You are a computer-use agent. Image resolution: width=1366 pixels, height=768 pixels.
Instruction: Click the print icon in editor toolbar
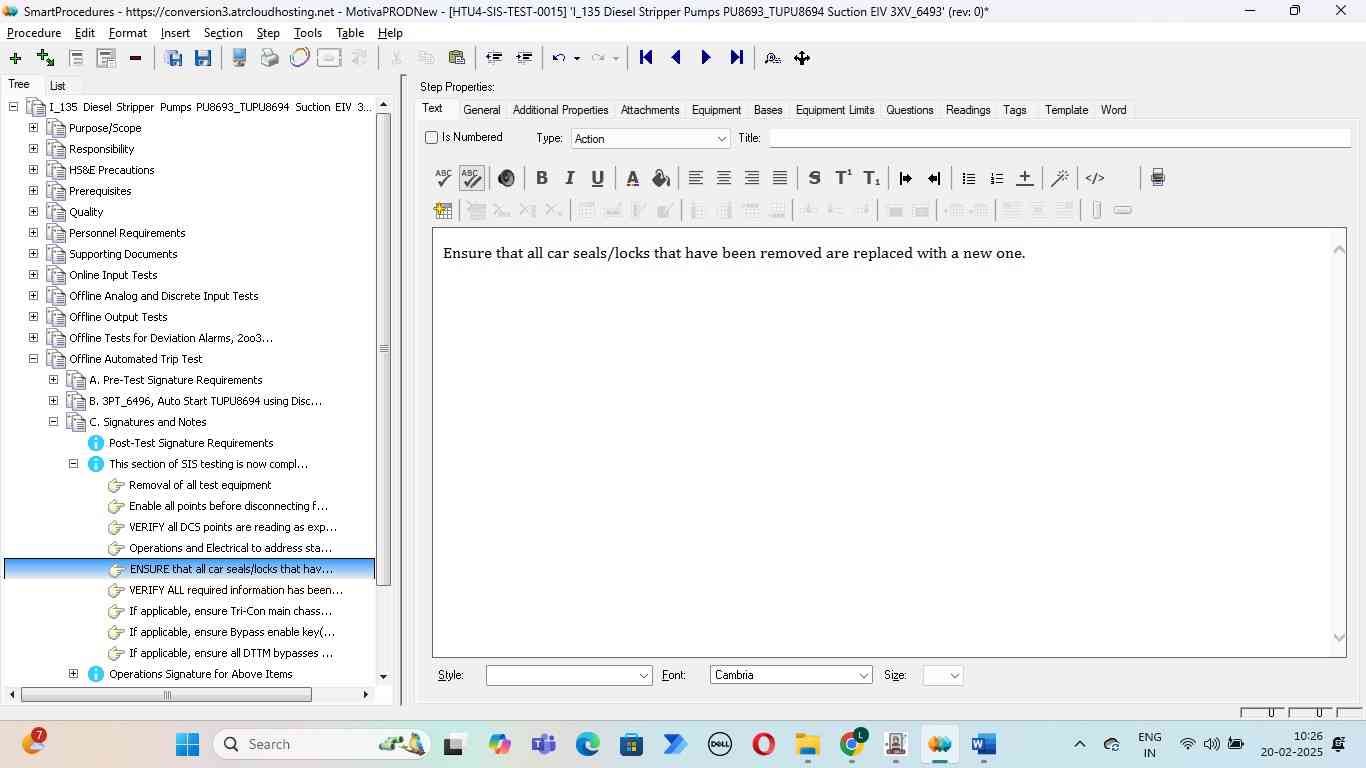pos(1157,178)
